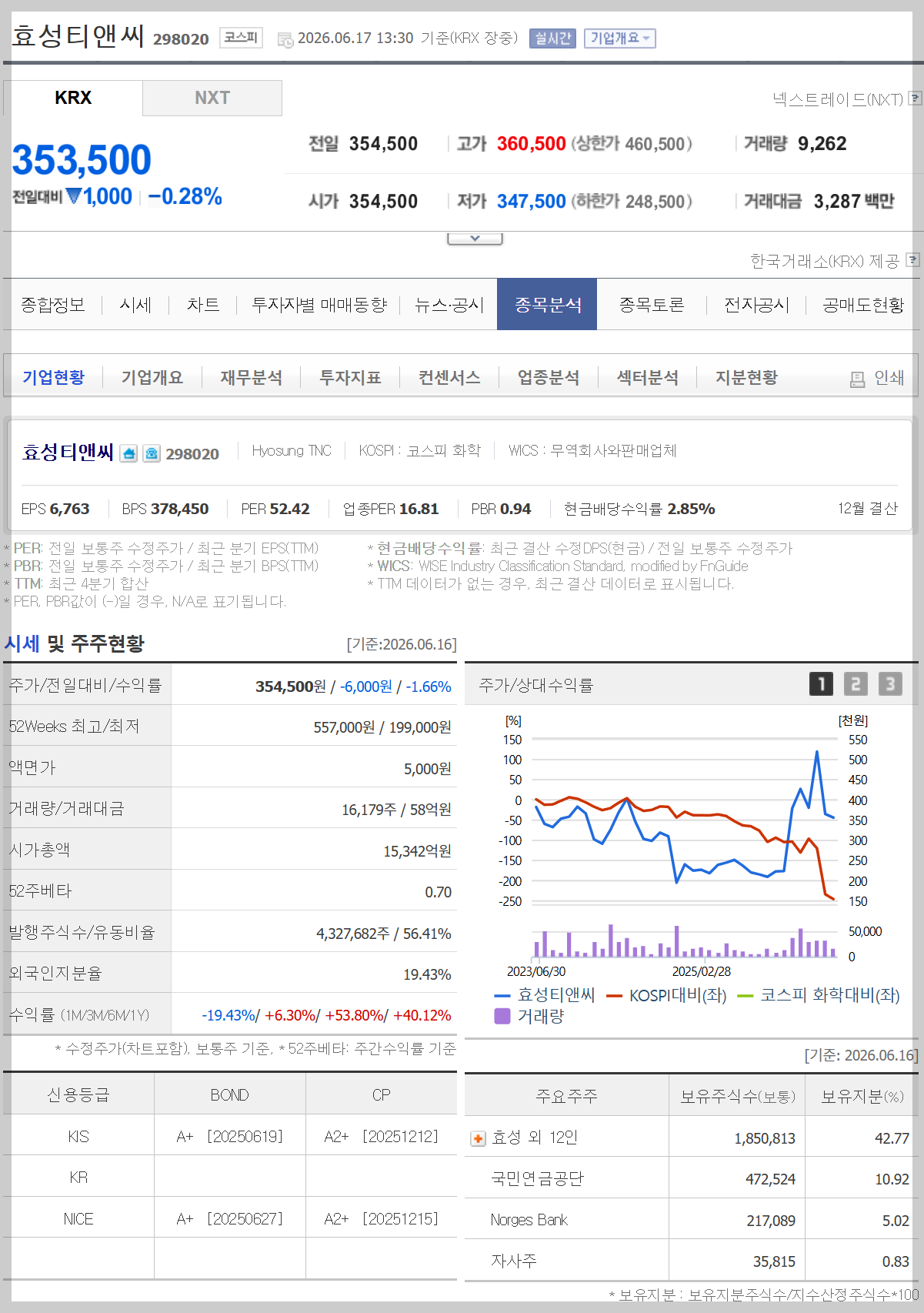Click the printer icon beside 인쇄
The width and height of the screenshot is (924, 1313).
point(857,379)
